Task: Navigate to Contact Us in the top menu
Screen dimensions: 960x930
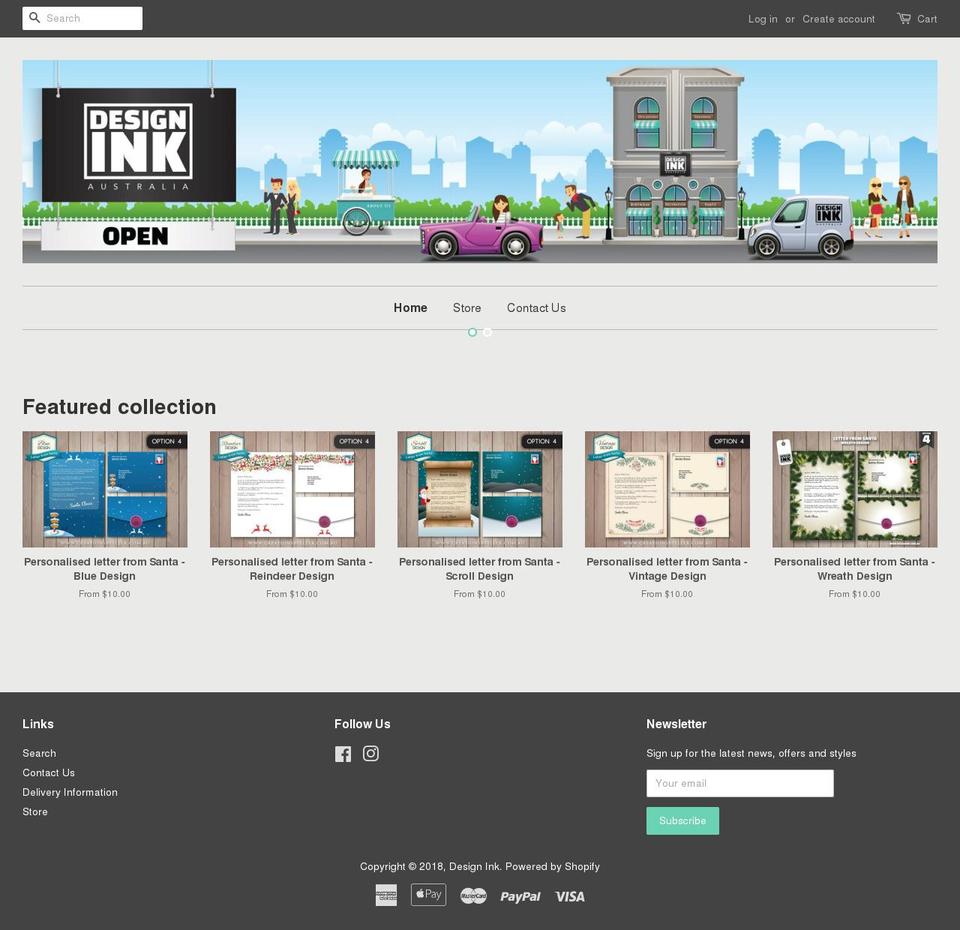Action: pos(536,307)
